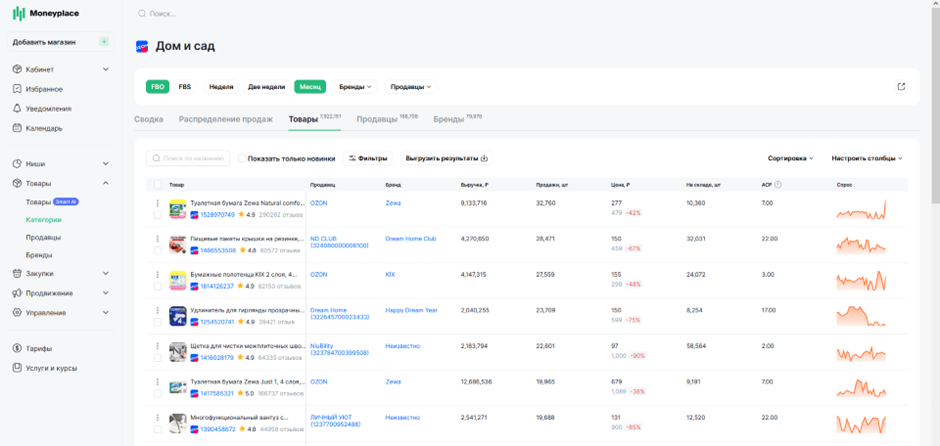Tick the checkbox for Бумажные полотенца KIX row
Viewport: 940px width, 446px height.
click(158, 286)
